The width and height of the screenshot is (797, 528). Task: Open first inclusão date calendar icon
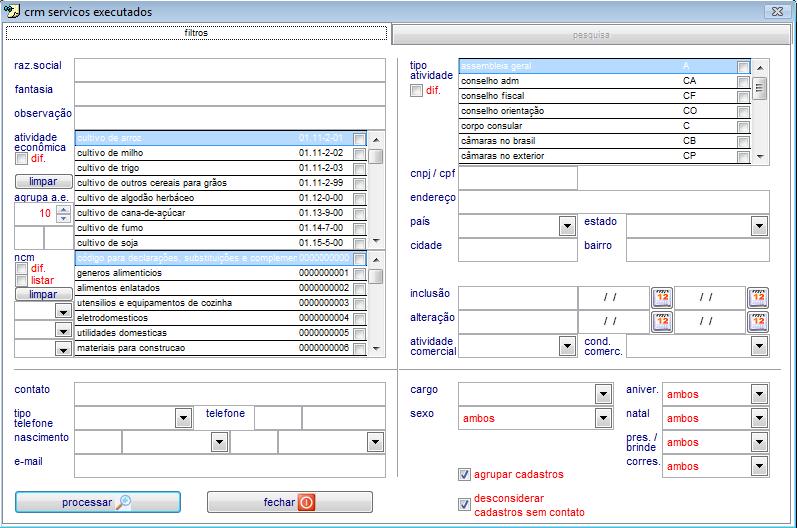(662, 297)
